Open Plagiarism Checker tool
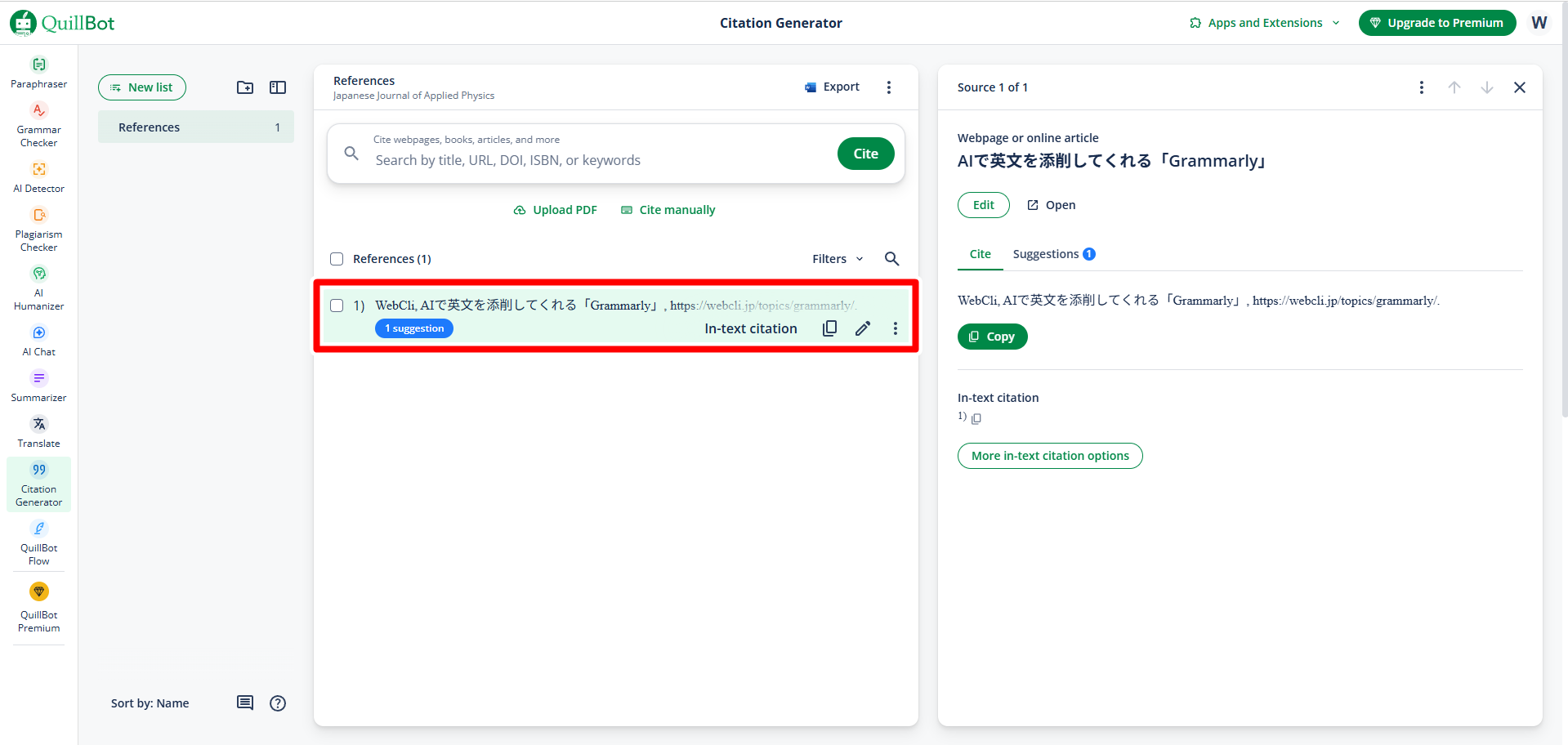 coord(38,229)
